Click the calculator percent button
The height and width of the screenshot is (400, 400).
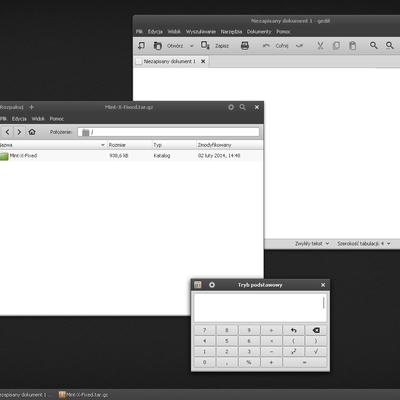249,362
